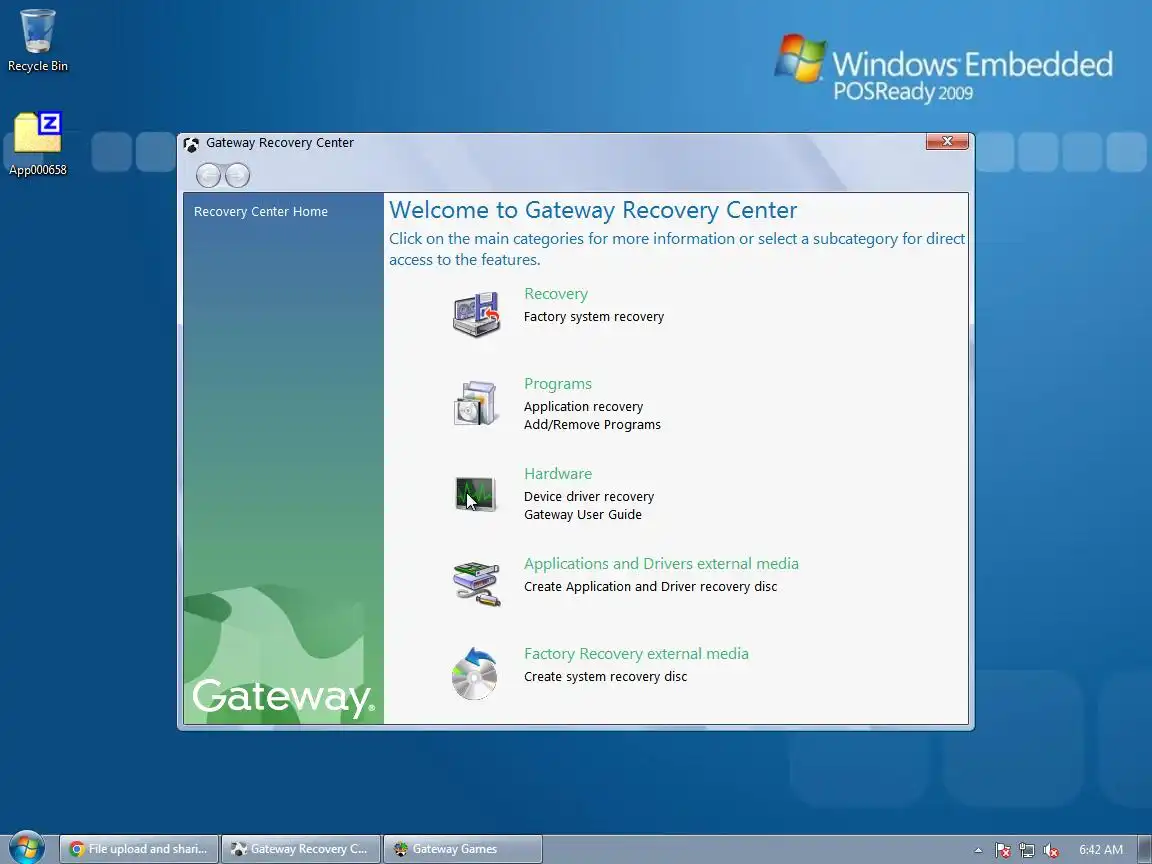Select the App000658 zip folder on desktop
This screenshot has width=1152, height=864.
[37, 144]
